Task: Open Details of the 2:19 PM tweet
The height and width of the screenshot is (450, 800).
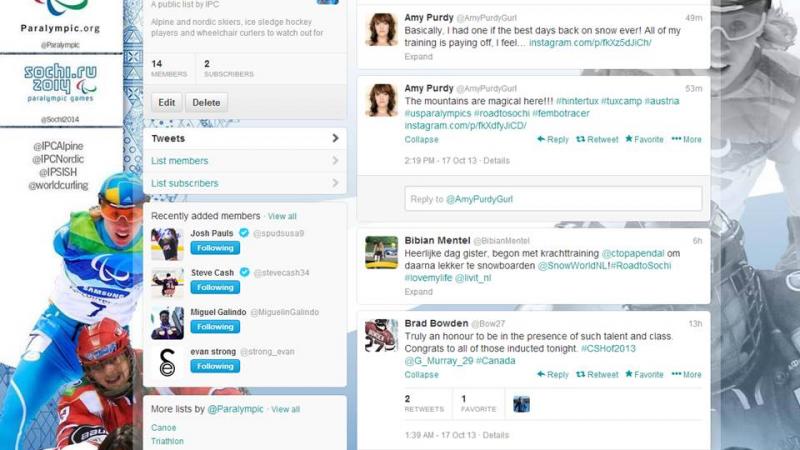Action: [x=496, y=160]
